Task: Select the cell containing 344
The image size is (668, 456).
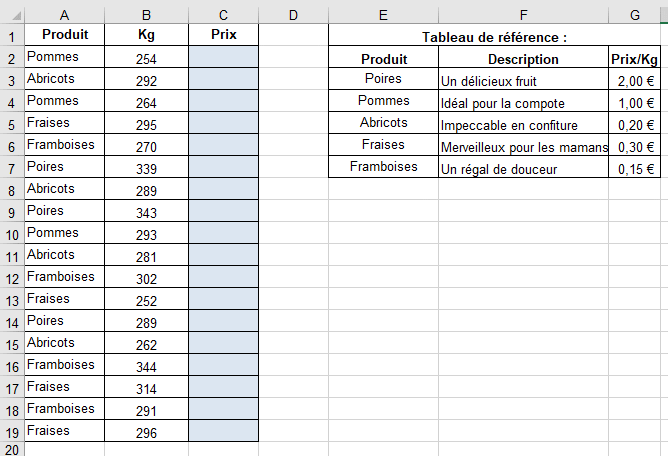Action: coord(146,367)
